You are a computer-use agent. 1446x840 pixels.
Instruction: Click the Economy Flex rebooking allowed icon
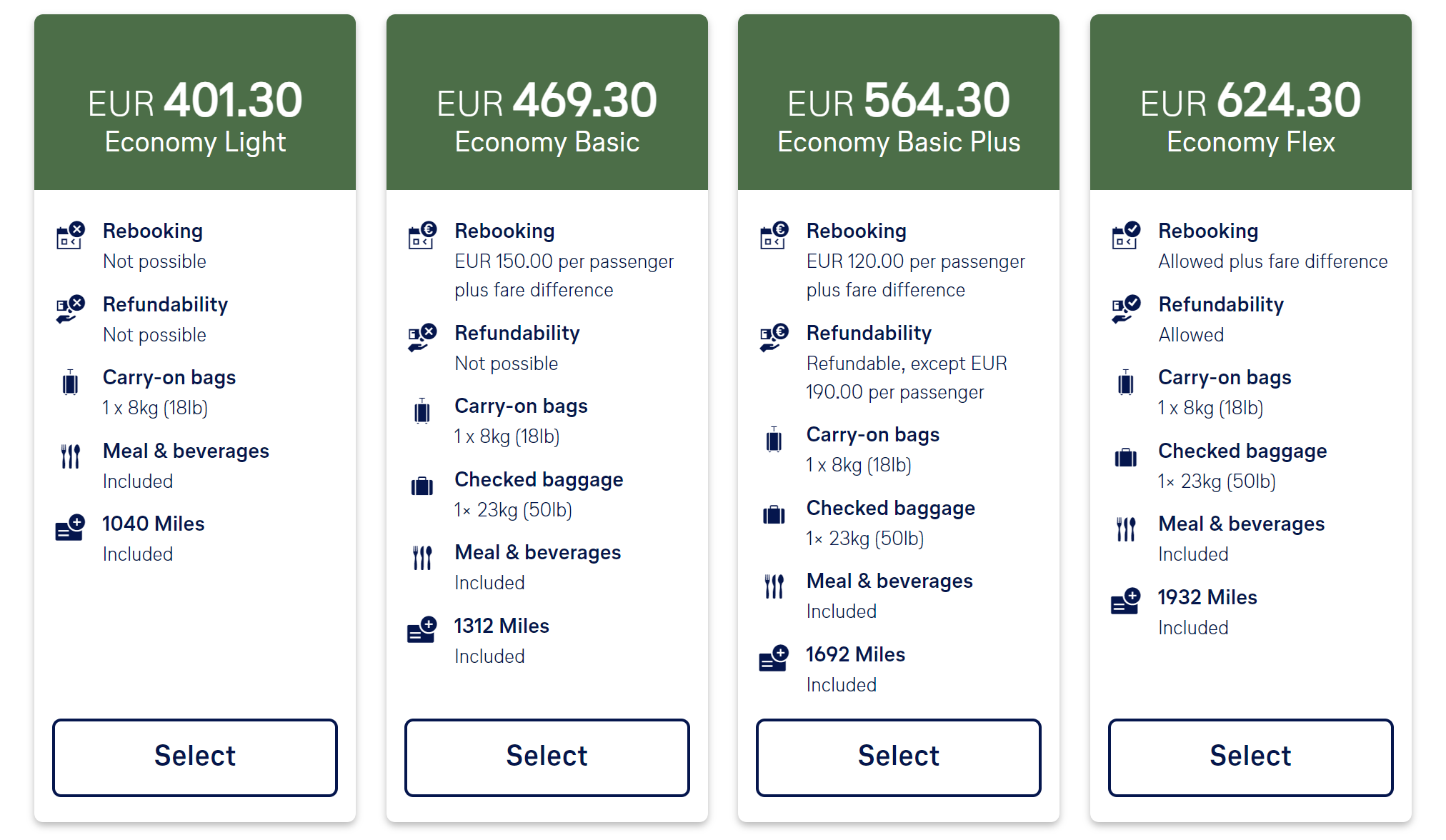[1126, 234]
